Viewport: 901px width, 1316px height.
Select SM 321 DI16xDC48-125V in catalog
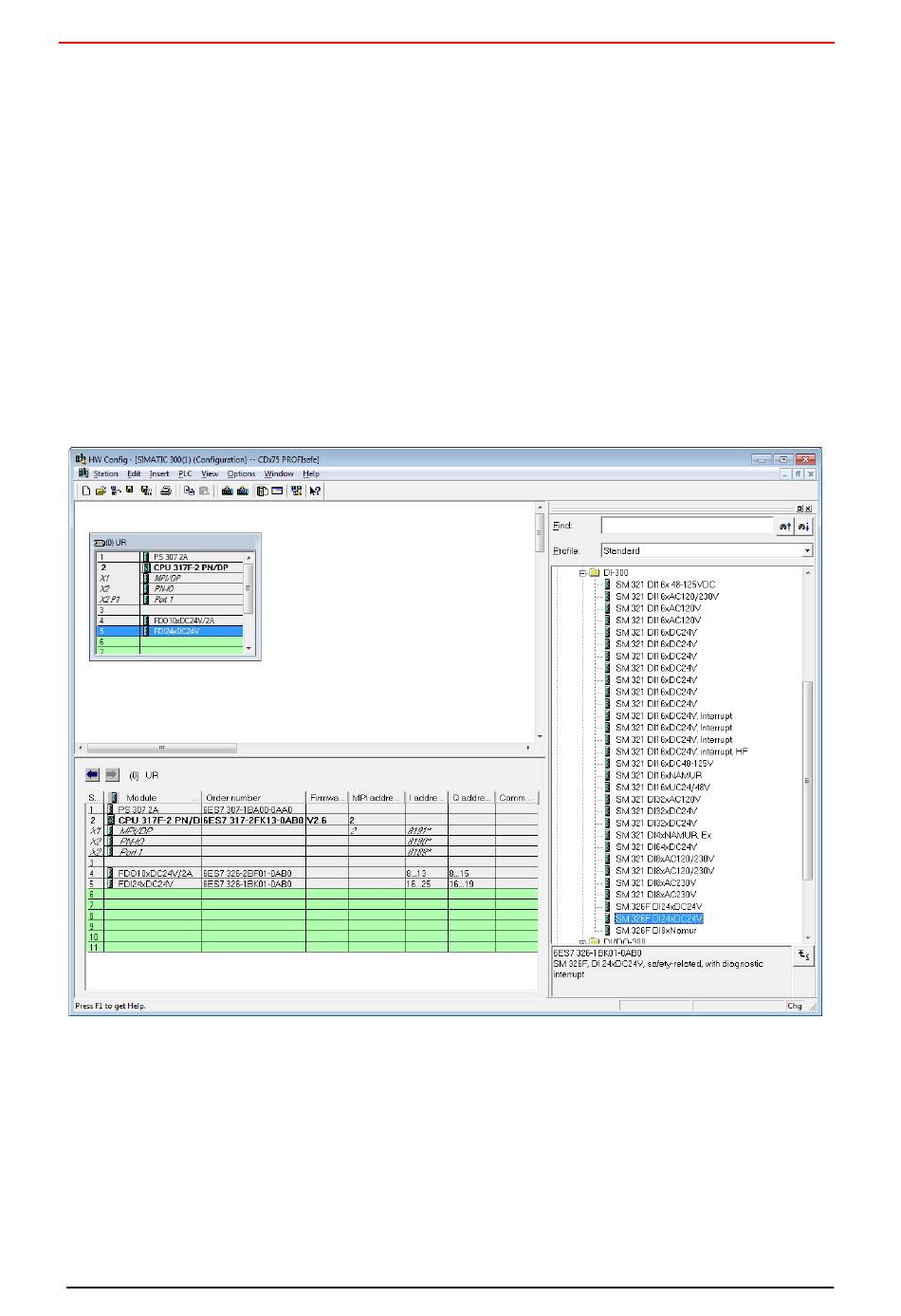664,764
